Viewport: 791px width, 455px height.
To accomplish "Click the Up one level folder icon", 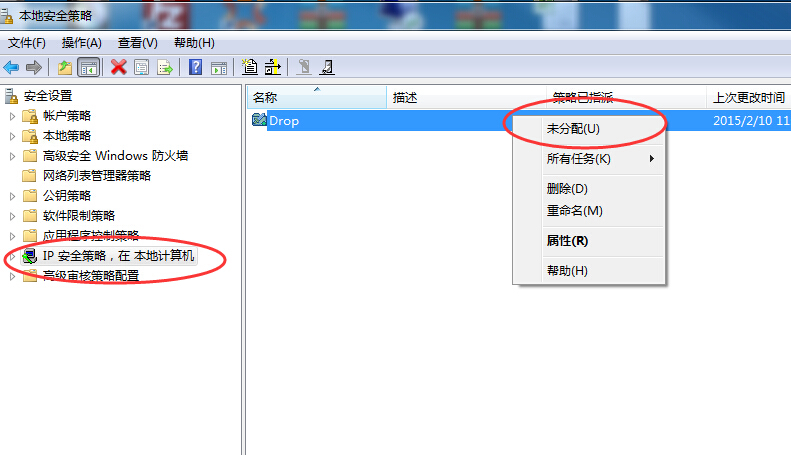I will (65, 67).
